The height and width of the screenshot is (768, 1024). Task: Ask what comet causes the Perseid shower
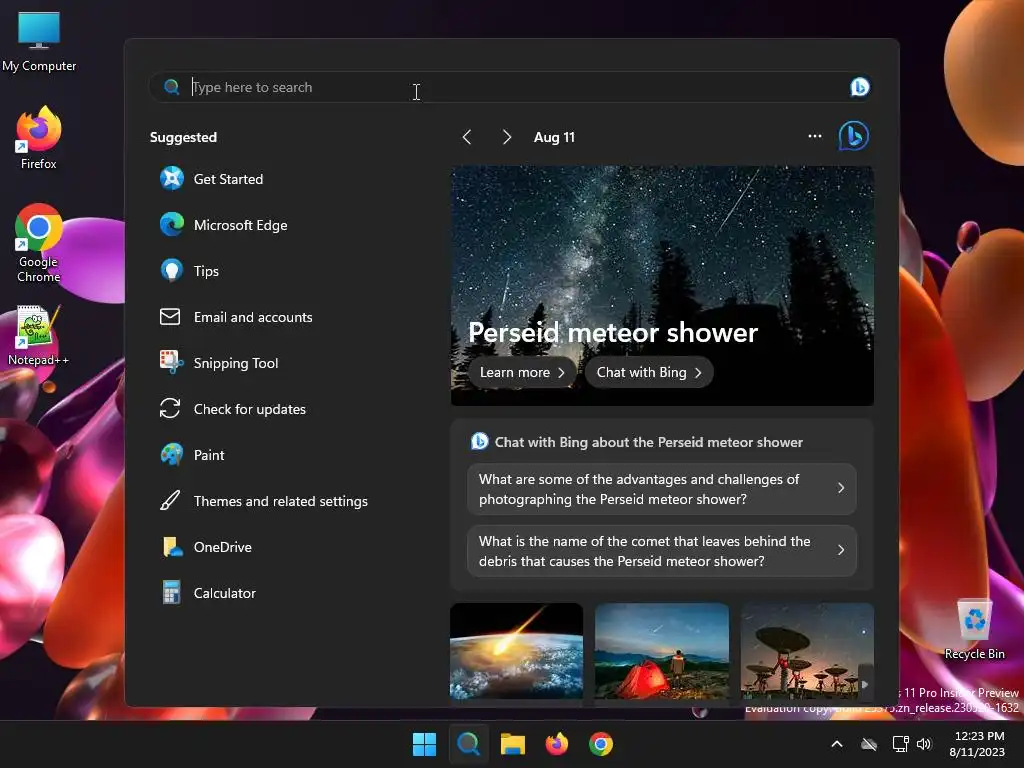[x=662, y=551]
